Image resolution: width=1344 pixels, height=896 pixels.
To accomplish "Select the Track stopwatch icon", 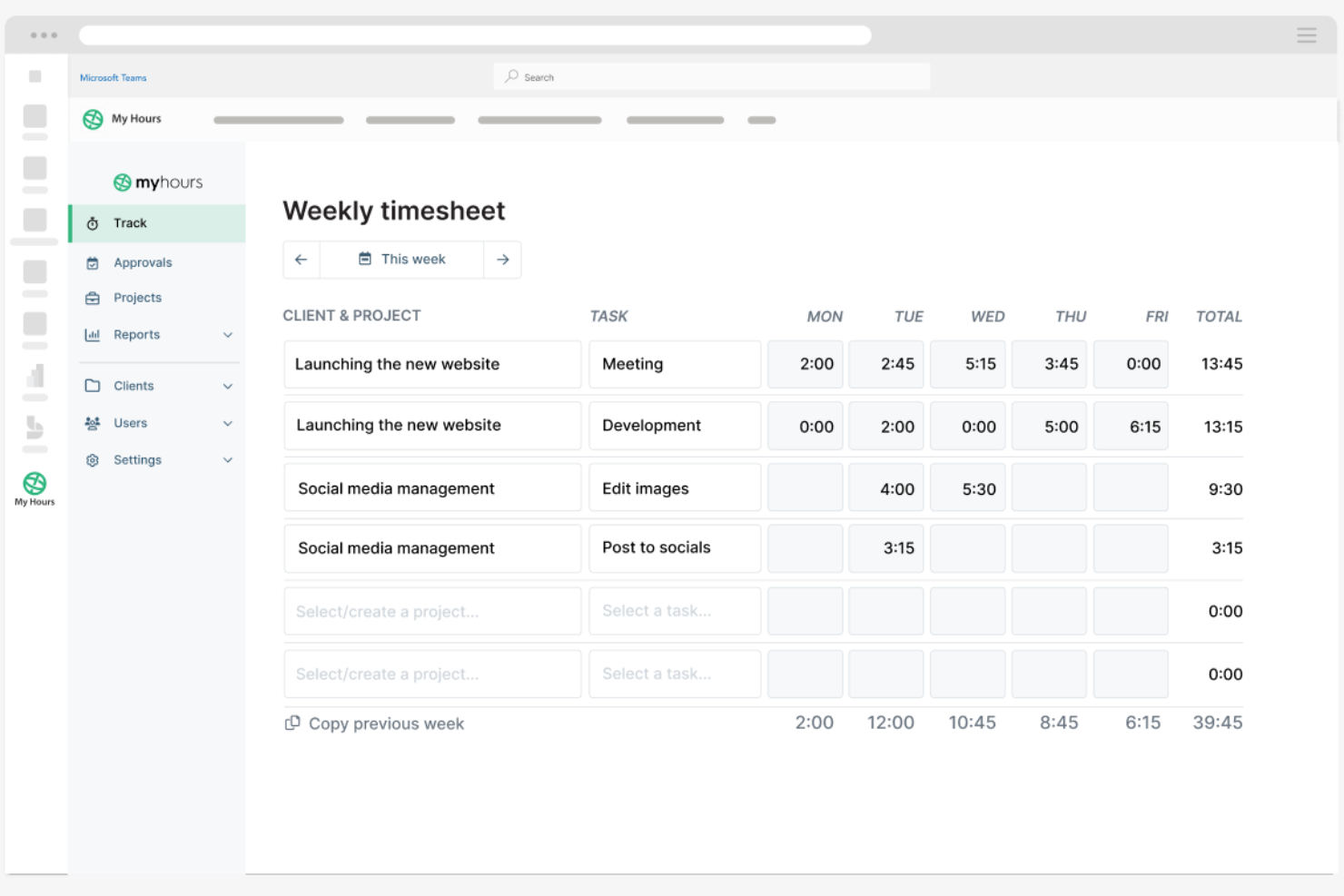I will point(92,222).
